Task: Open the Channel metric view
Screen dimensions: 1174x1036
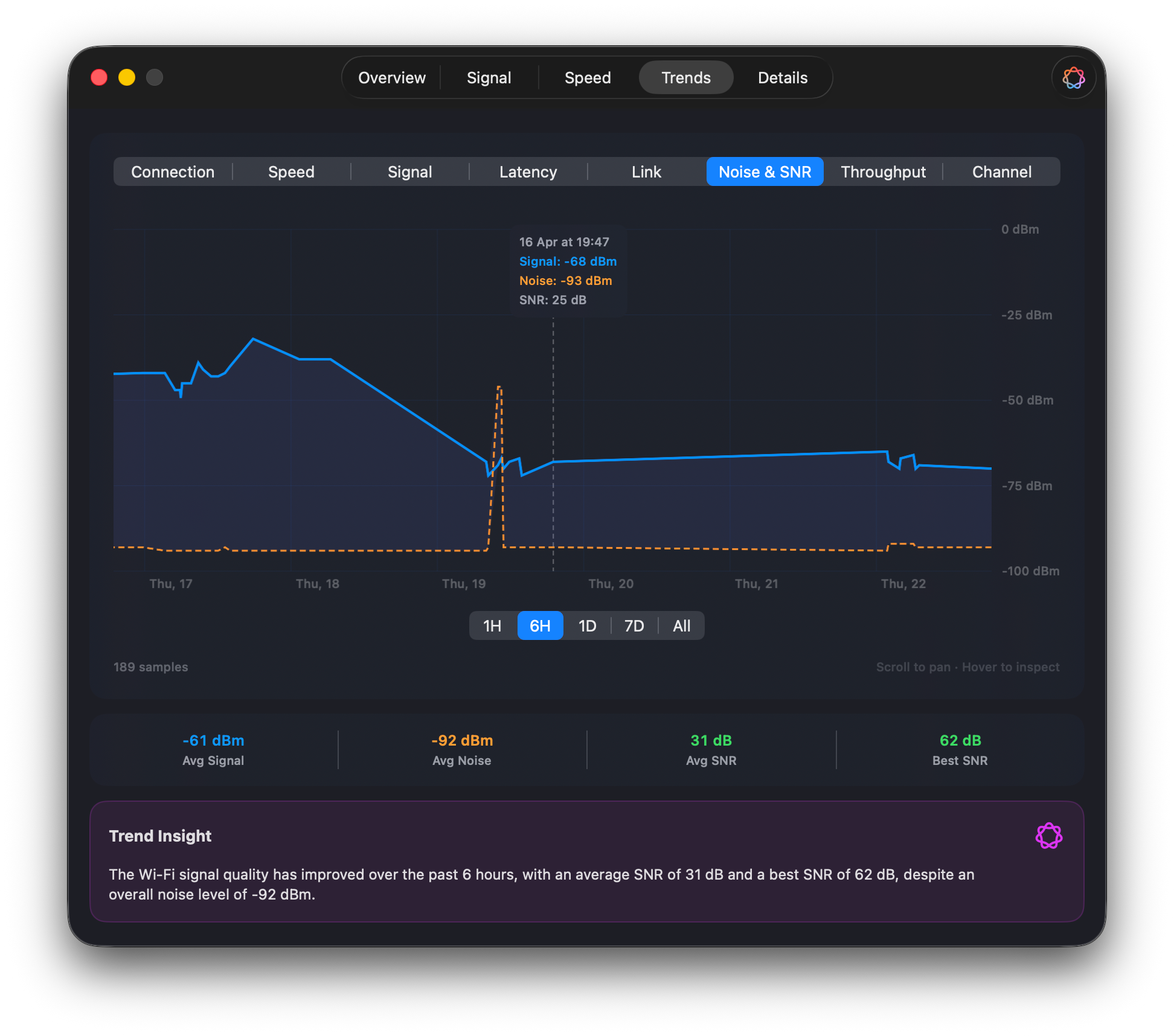Action: pos(1001,171)
